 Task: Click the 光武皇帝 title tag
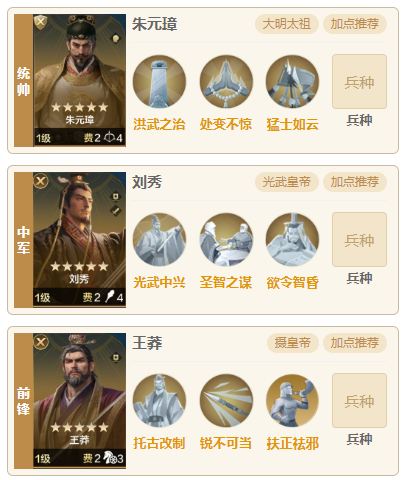(x=287, y=182)
